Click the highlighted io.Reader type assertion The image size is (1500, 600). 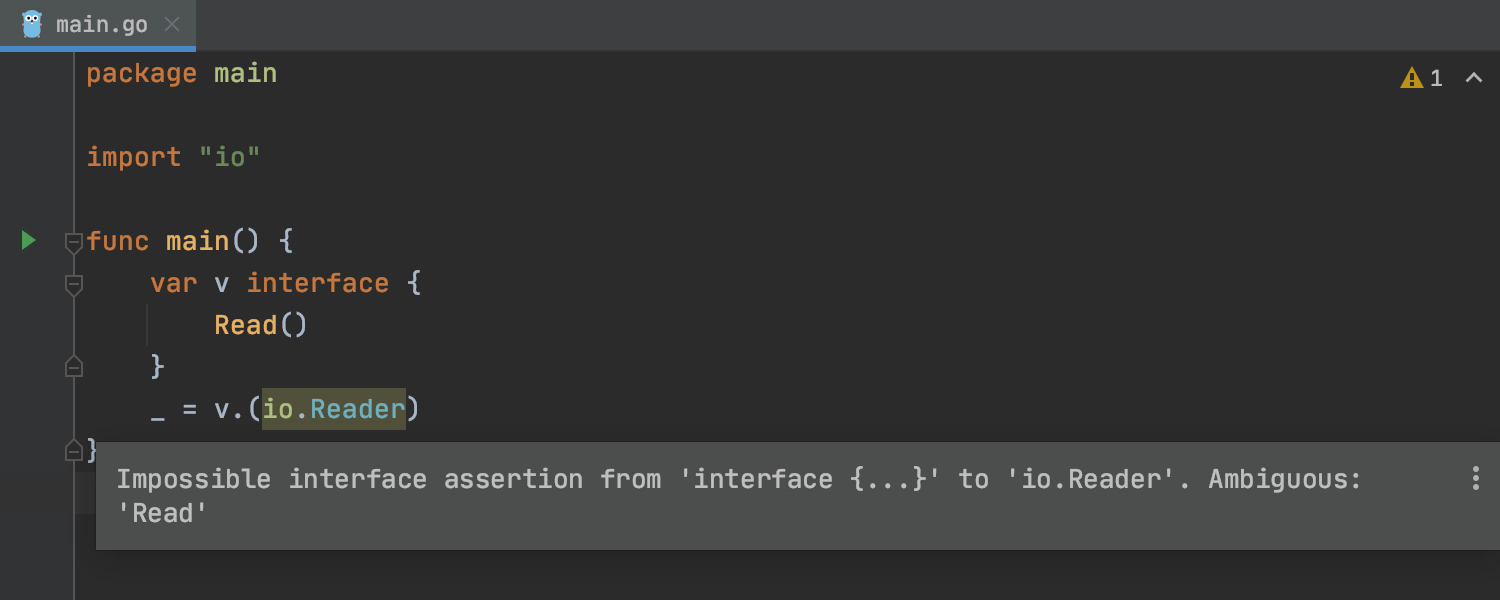(334, 409)
